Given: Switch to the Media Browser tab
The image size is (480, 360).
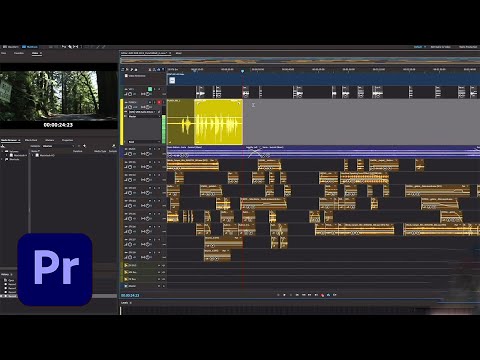Looking at the screenshot, I should pyautogui.click(x=9, y=140).
